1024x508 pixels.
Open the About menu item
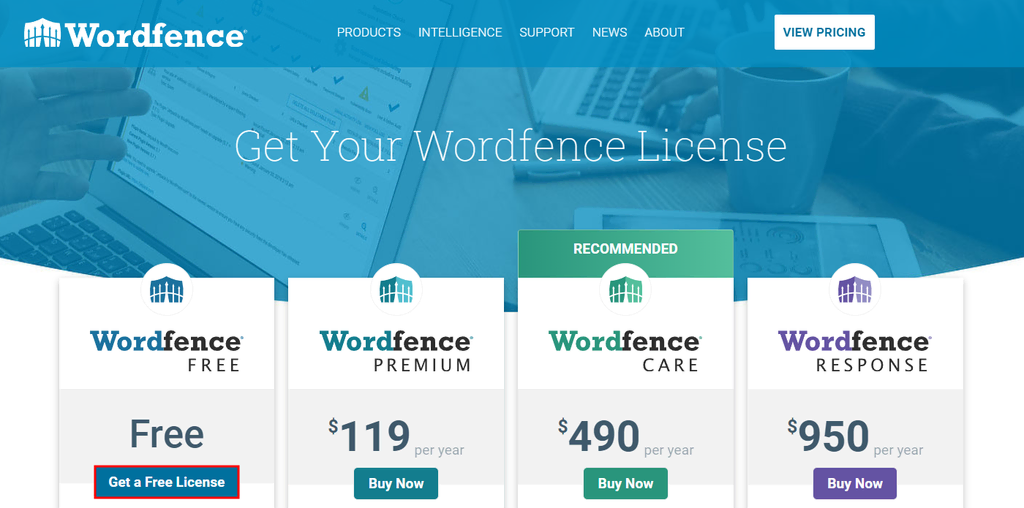[664, 32]
